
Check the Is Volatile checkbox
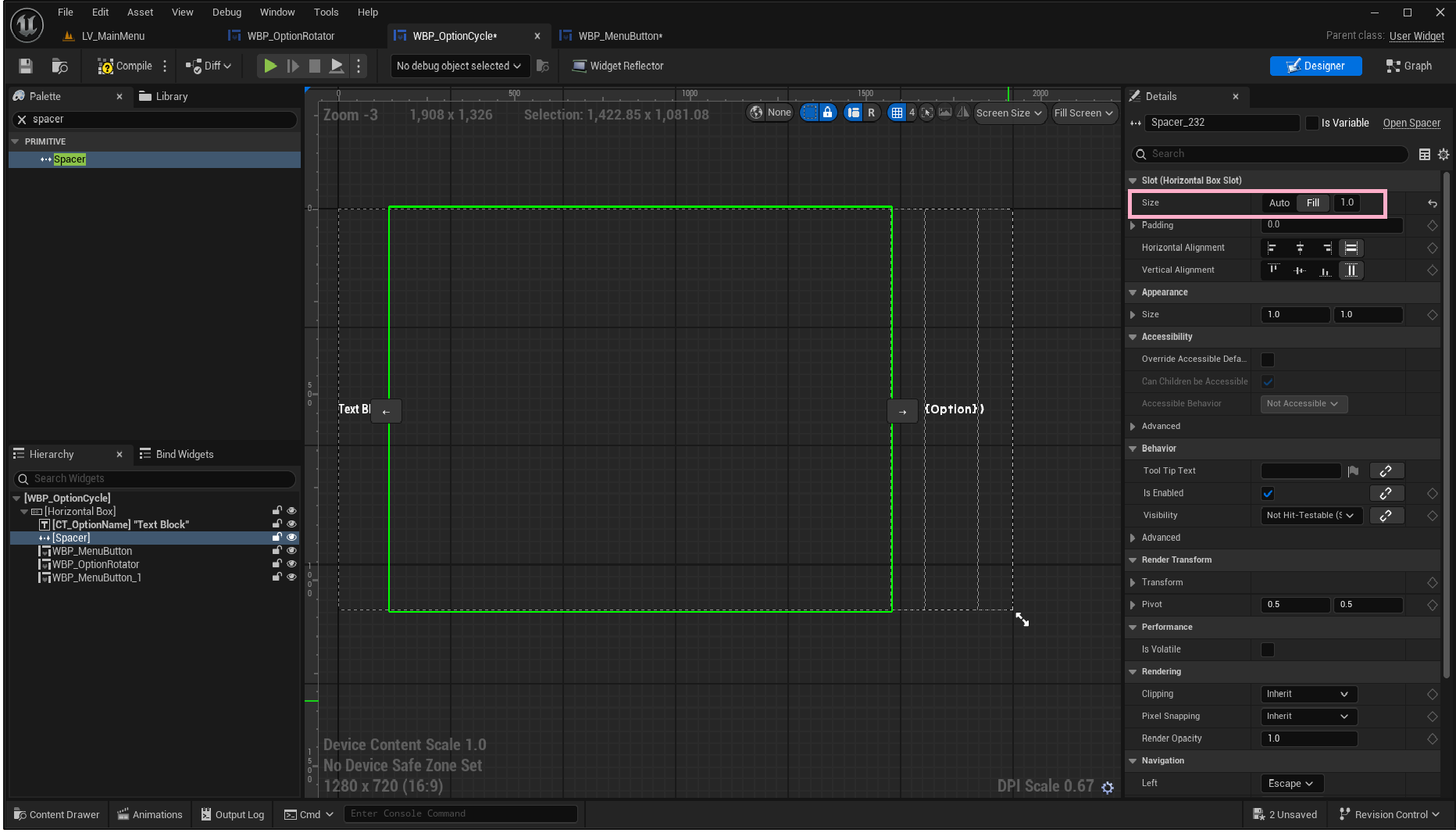pyautogui.click(x=1268, y=650)
